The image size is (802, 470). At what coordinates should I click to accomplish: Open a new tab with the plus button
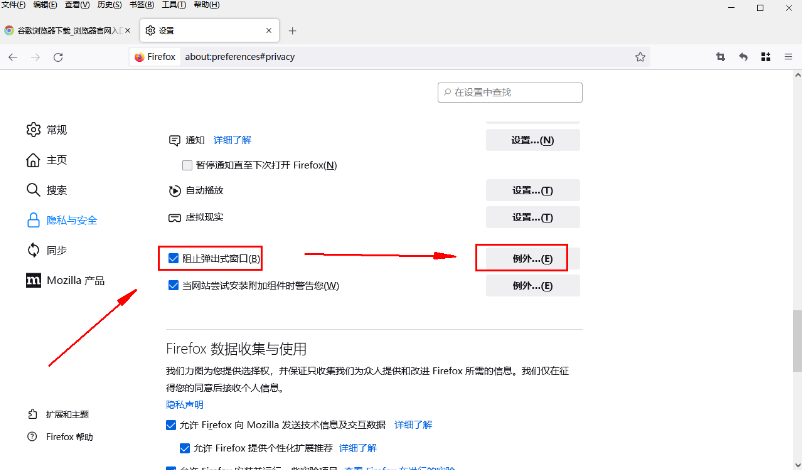(292, 31)
